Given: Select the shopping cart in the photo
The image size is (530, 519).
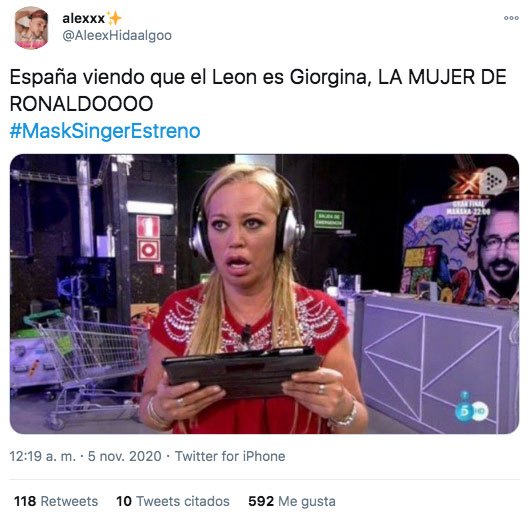Looking at the screenshot, I should coord(86,367).
